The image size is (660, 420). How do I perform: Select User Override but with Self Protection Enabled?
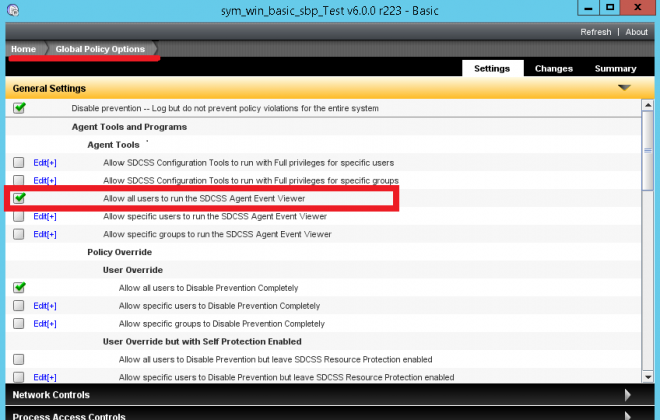(x=202, y=341)
